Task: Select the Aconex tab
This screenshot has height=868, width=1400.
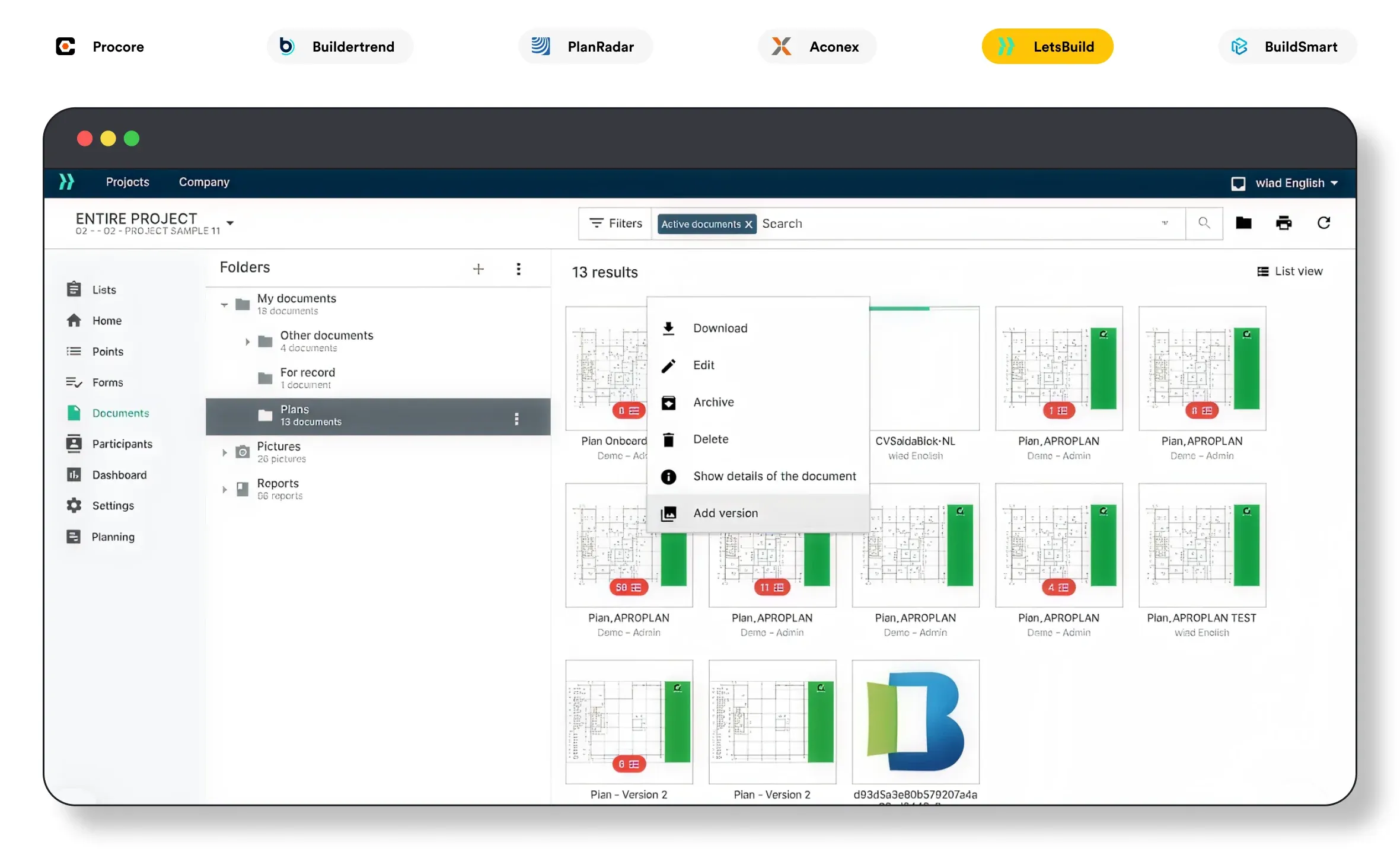Action: (x=817, y=46)
